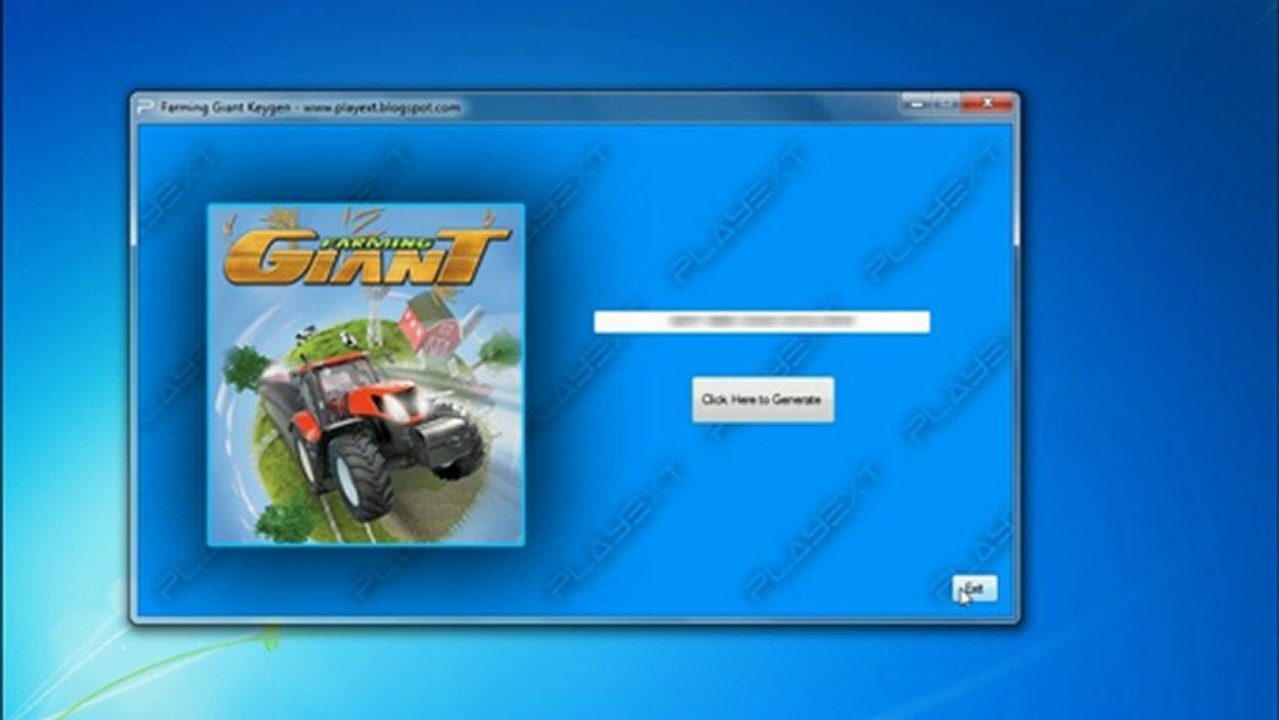
Task: Click the Exit button
Action: coord(974,589)
